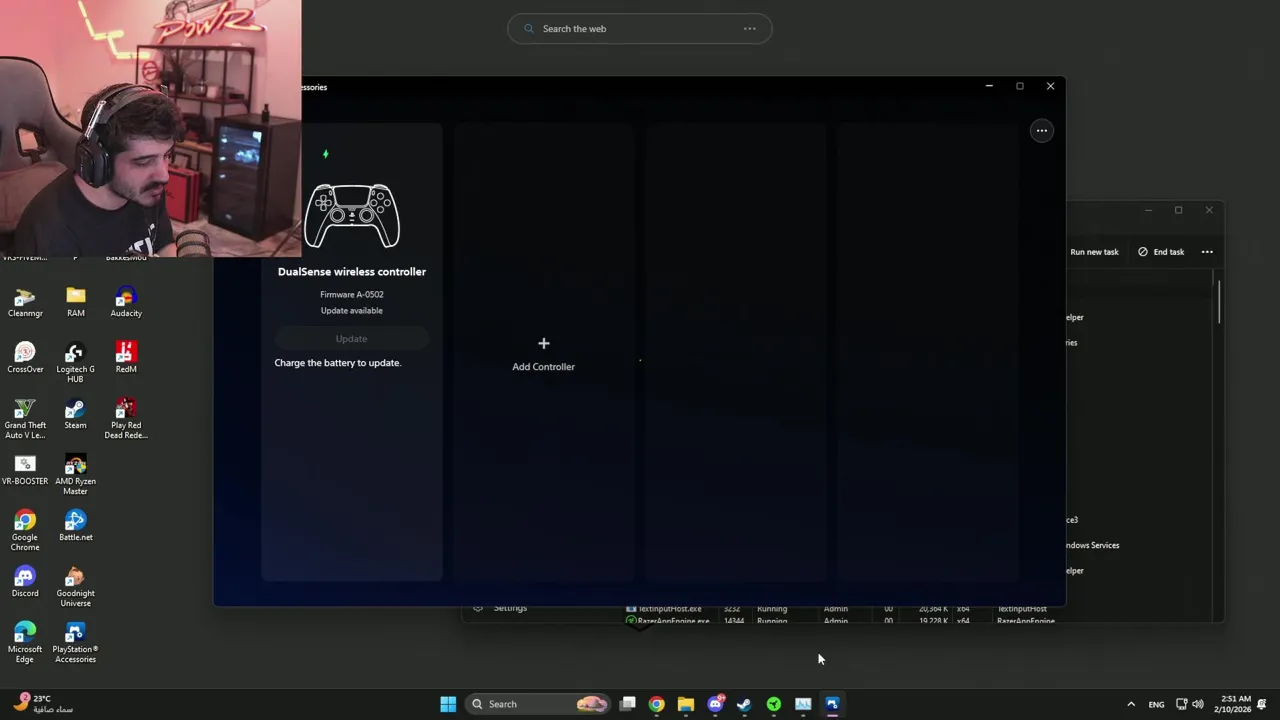The width and height of the screenshot is (1280, 720).
Task: Launch CrossOver desktop shortcut
Action: 25,358
